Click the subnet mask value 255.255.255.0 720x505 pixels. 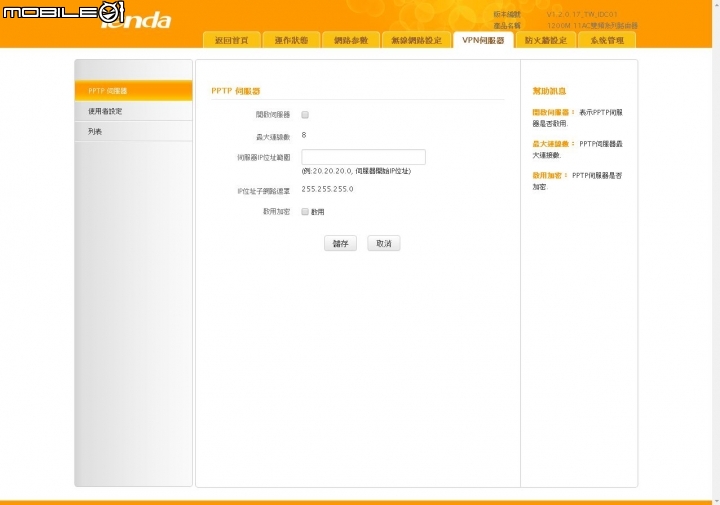327,189
